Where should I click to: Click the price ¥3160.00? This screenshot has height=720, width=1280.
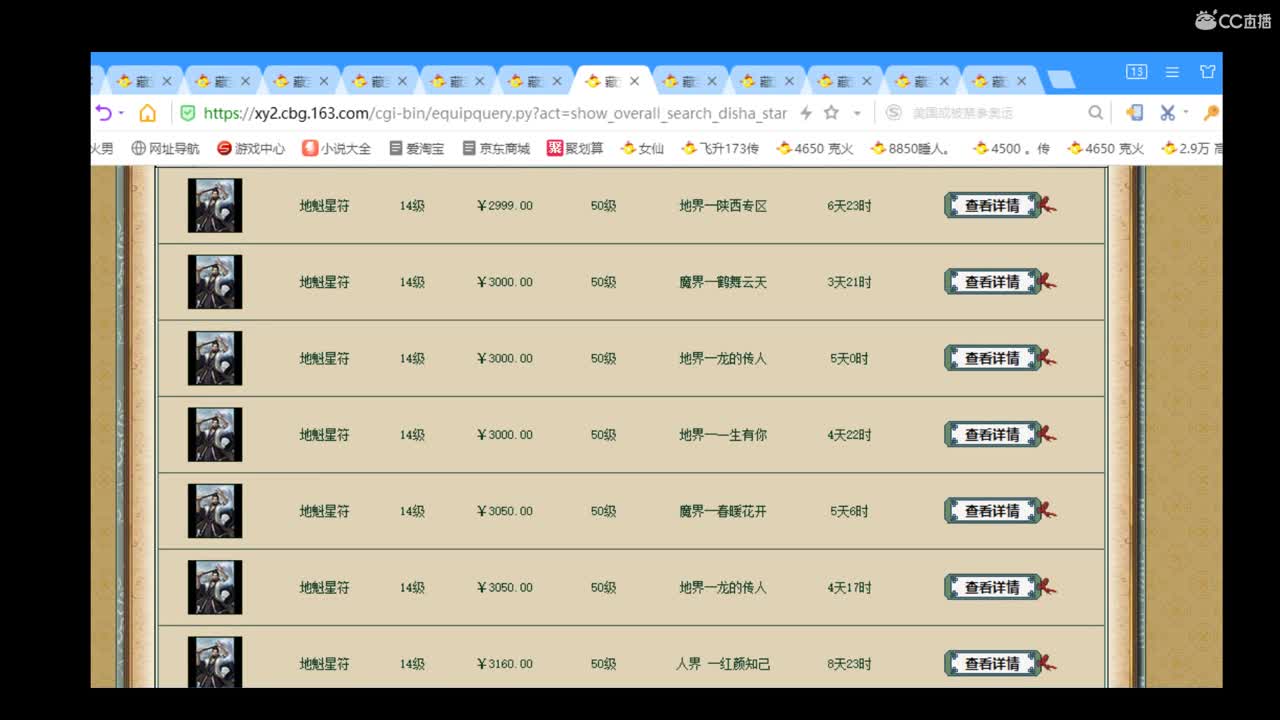pyautogui.click(x=505, y=664)
